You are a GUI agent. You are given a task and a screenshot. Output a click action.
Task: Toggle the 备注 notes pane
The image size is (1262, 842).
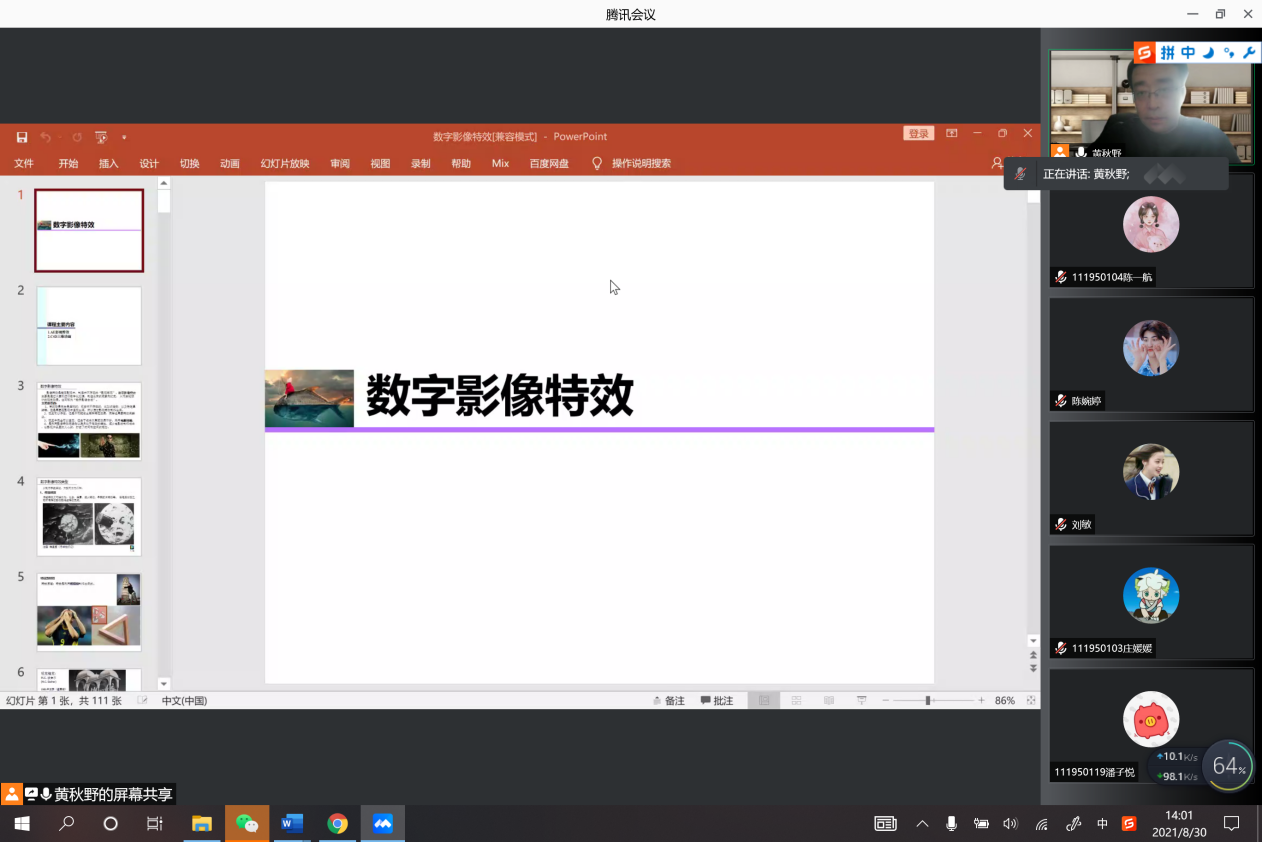click(669, 701)
